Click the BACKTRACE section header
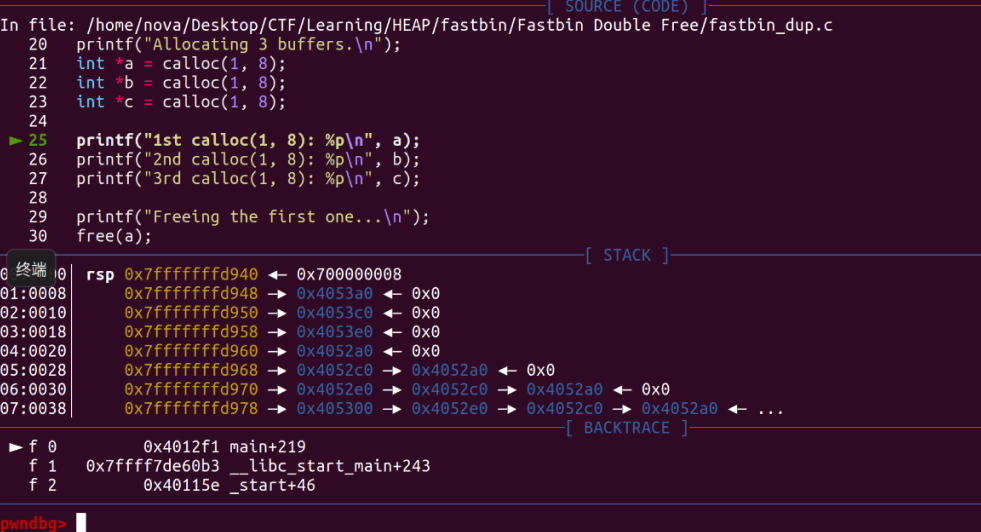 pos(627,428)
